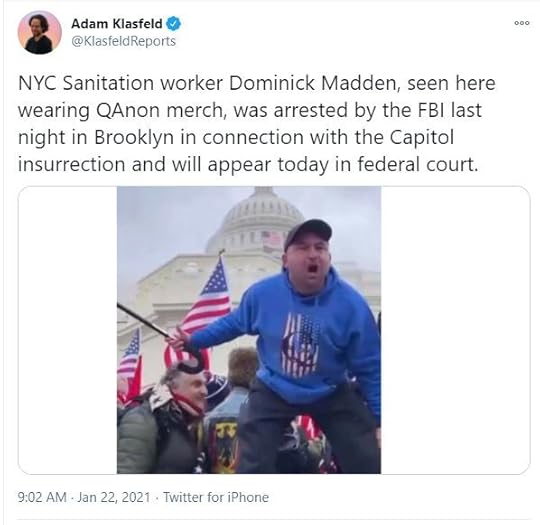The height and width of the screenshot is (525, 540).
Task: Open the 9:02 AM timestamp link
Action: click(42, 497)
